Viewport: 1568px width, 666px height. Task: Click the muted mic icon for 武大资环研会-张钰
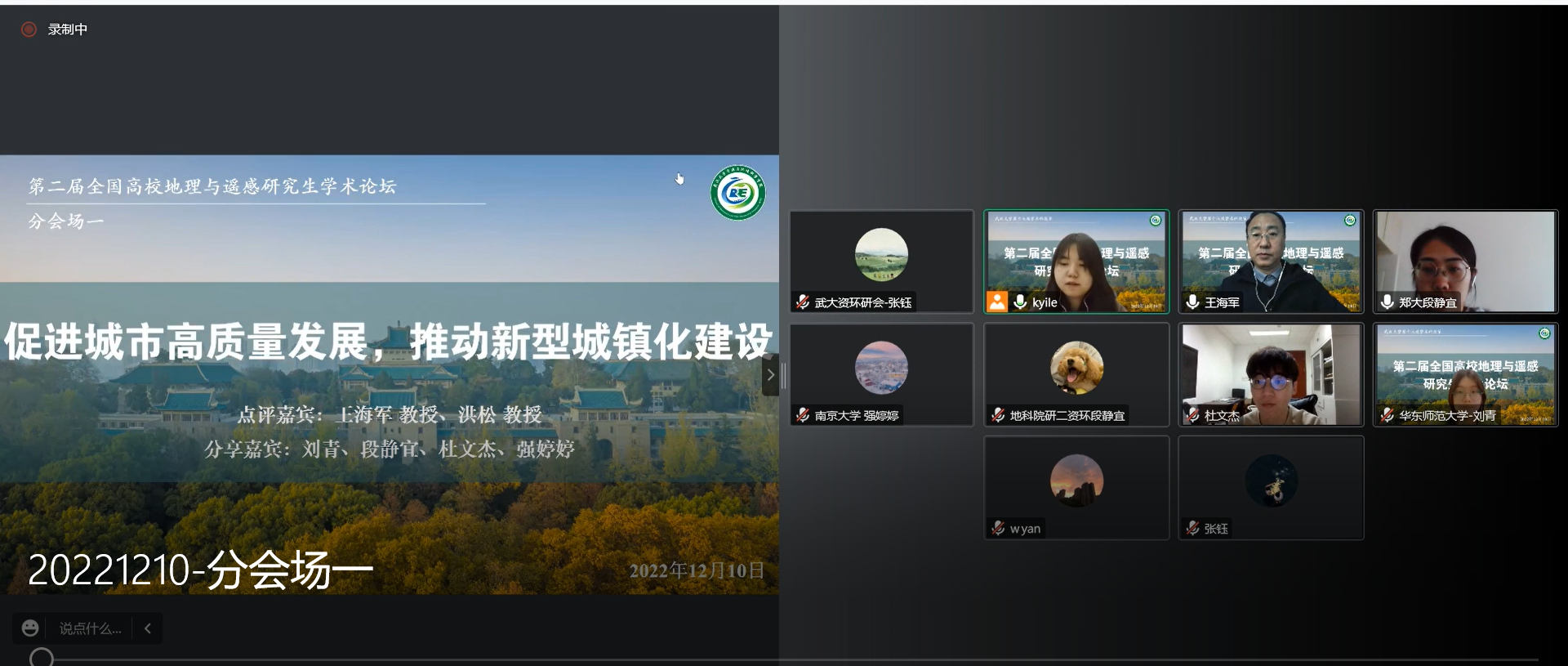[803, 302]
